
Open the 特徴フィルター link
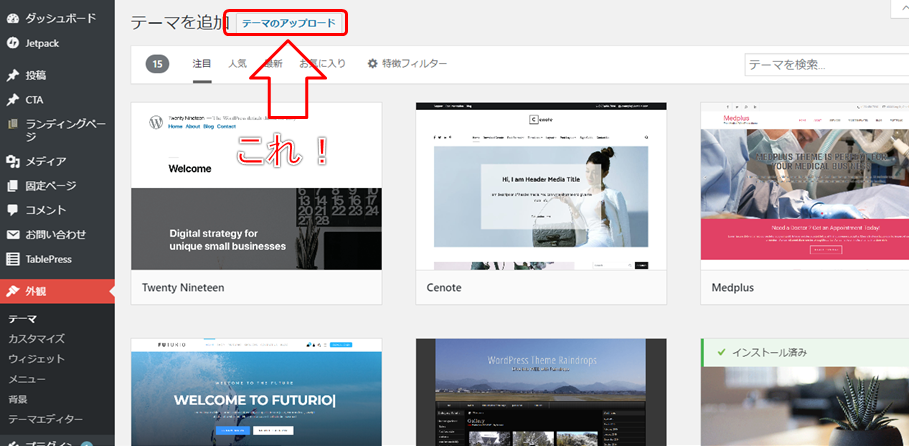coord(407,64)
